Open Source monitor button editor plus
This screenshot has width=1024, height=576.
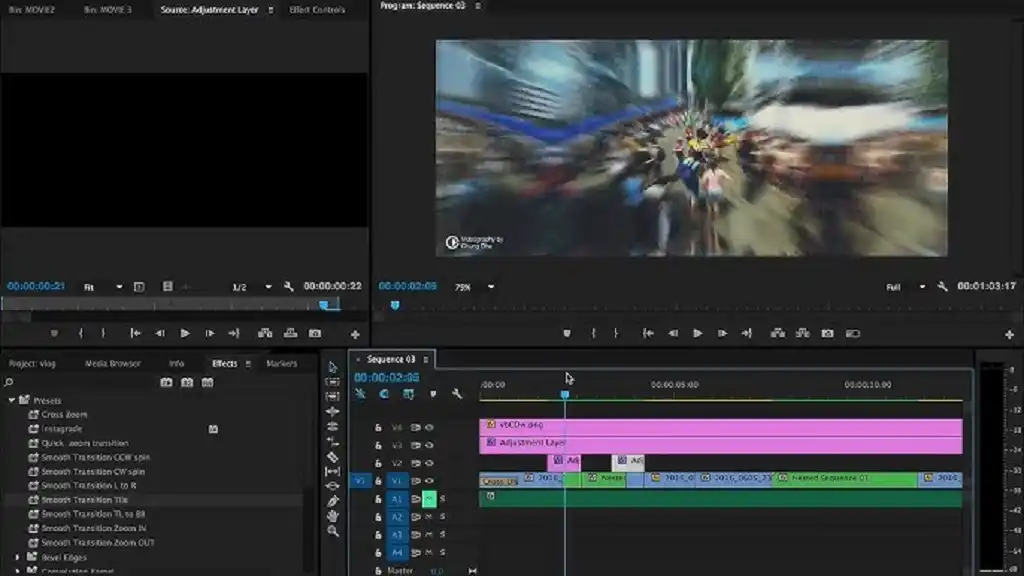click(x=355, y=334)
